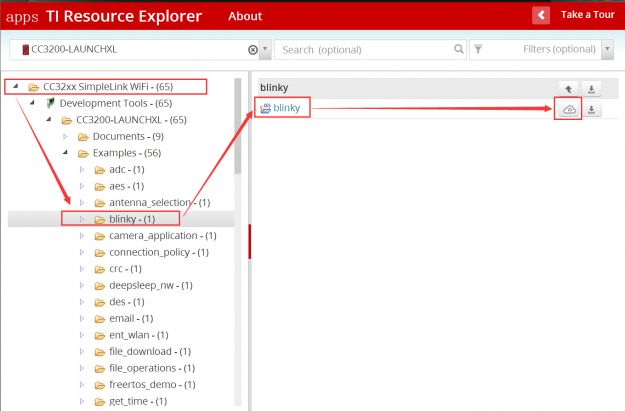The image size is (625, 411).
Task: Click the Filters (optional) field
Action: coord(536,49)
